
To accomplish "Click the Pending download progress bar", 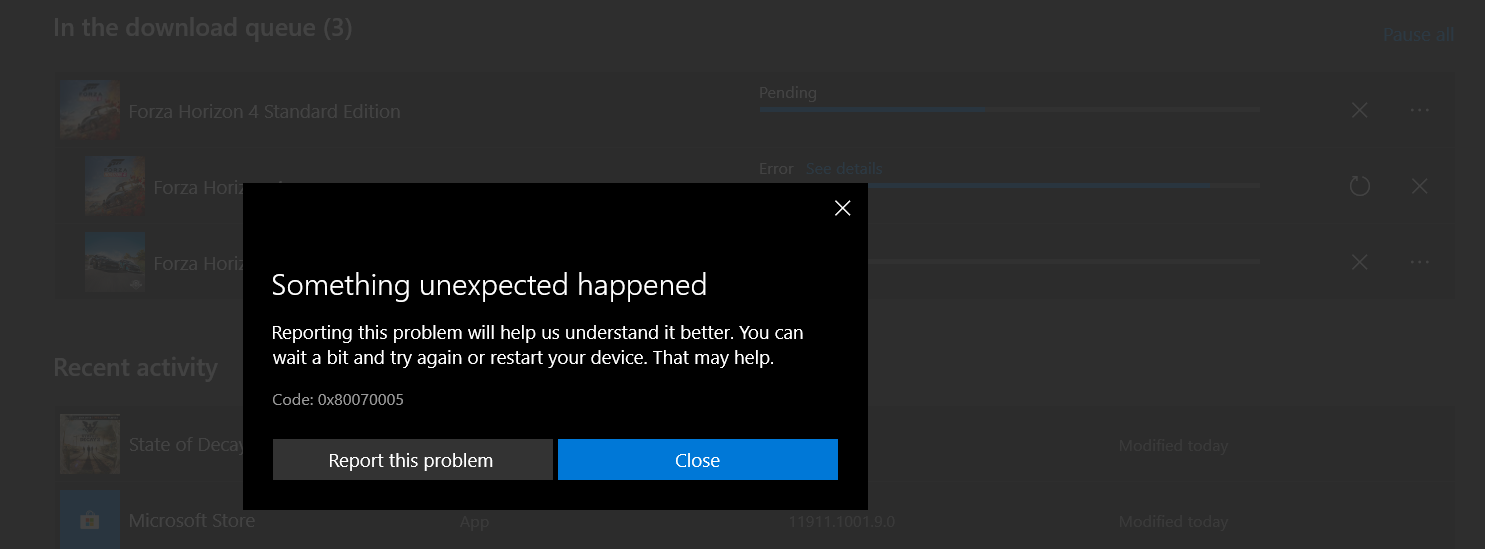I will pos(1009,109).
